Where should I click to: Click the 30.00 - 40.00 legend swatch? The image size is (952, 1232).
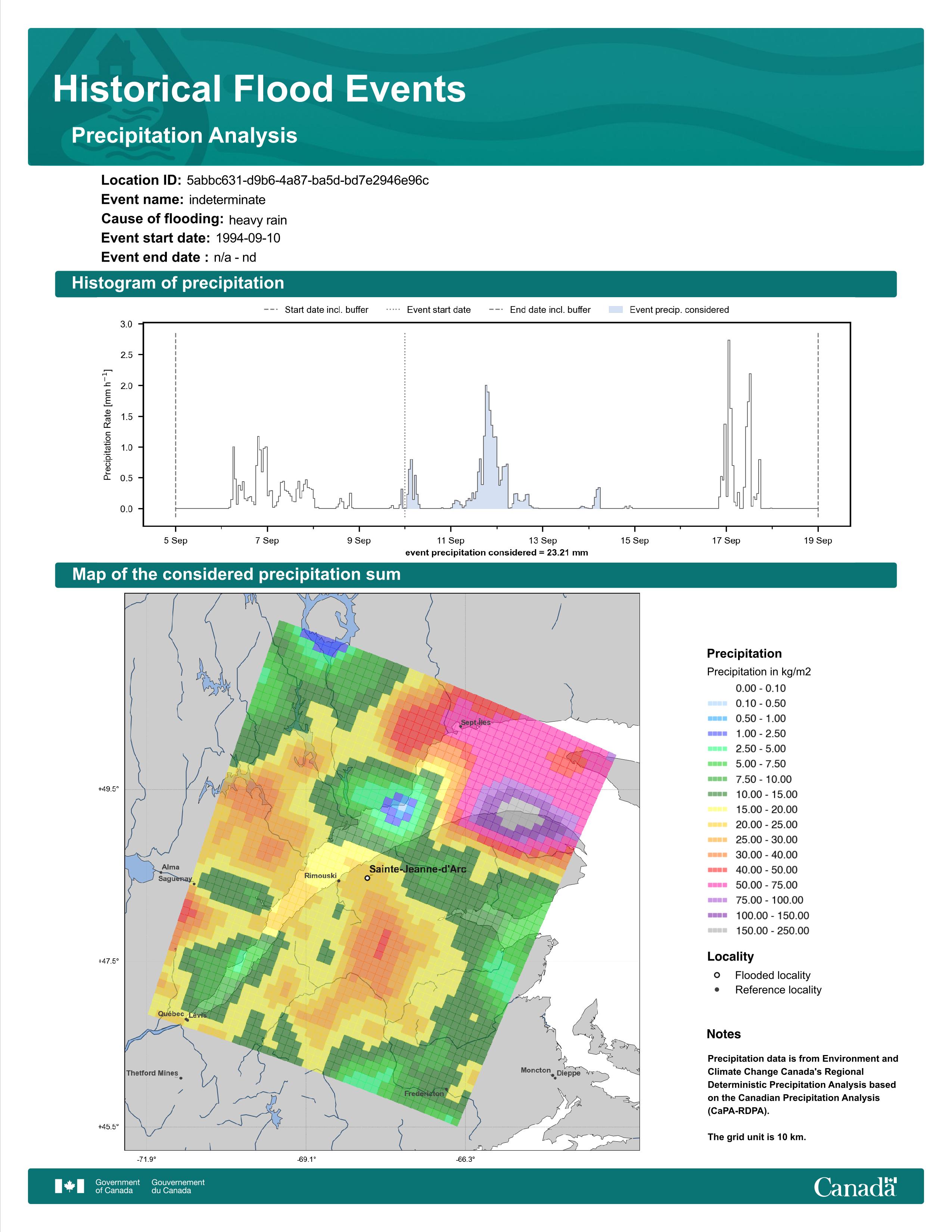coord(718,855)
